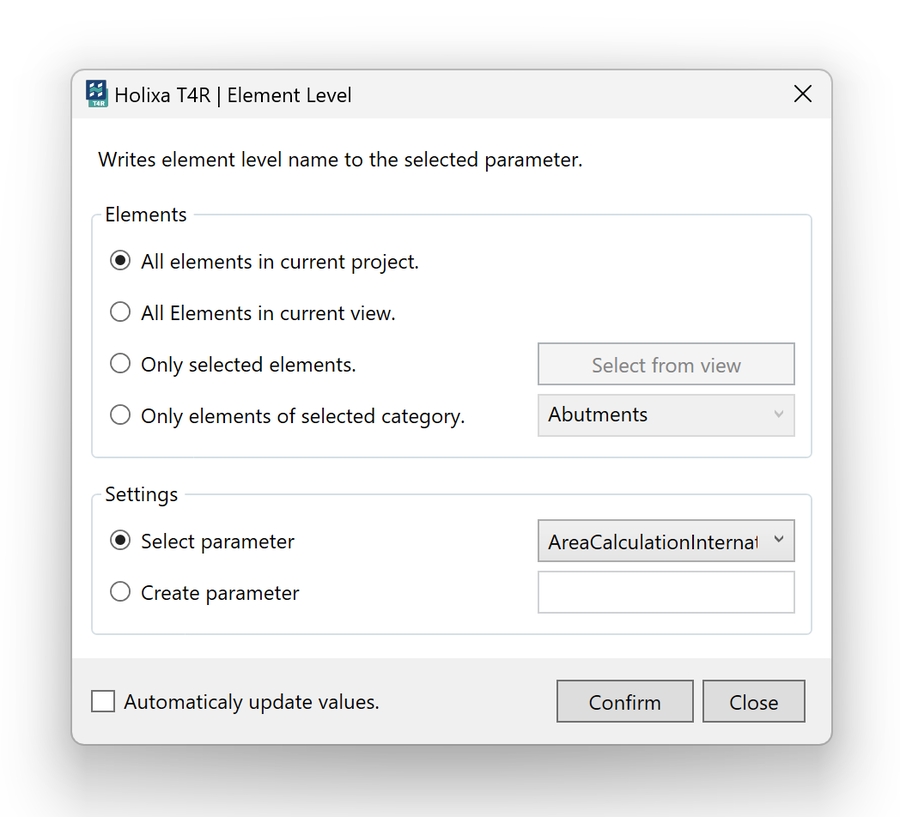Image resolution: width=900 pixels, height=817 pixels.
Task: Click the Confirm button
Action: pyautogui.click(x=624, y=702)
